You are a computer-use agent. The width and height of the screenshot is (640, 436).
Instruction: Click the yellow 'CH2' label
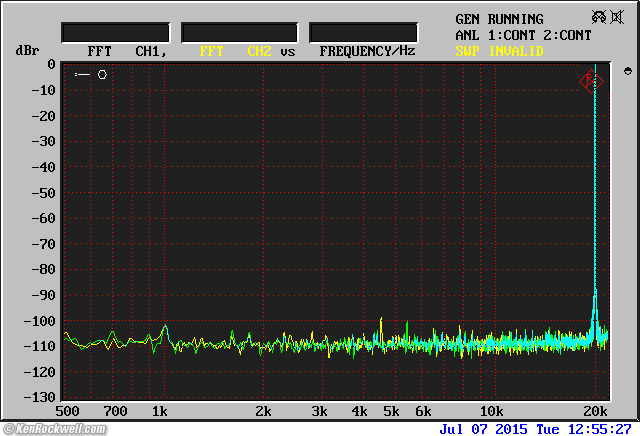259,51
